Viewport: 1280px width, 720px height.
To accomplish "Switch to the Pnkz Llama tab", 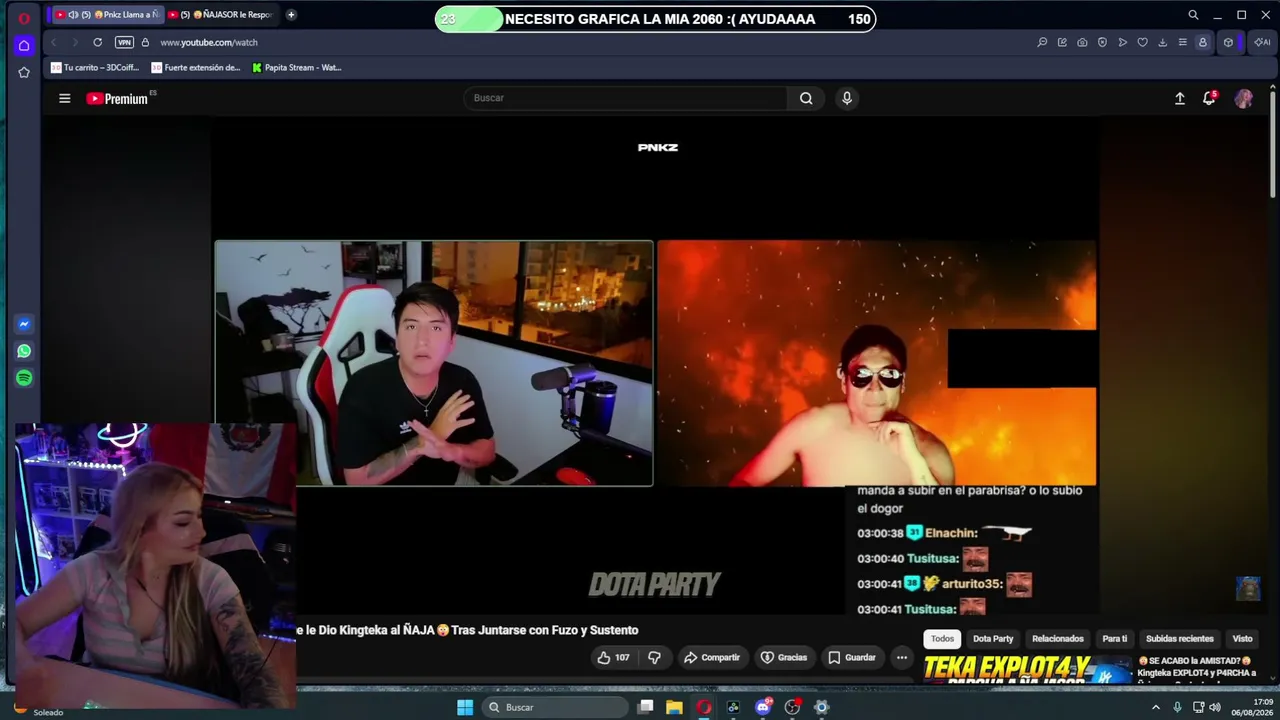I will (106, 15).
